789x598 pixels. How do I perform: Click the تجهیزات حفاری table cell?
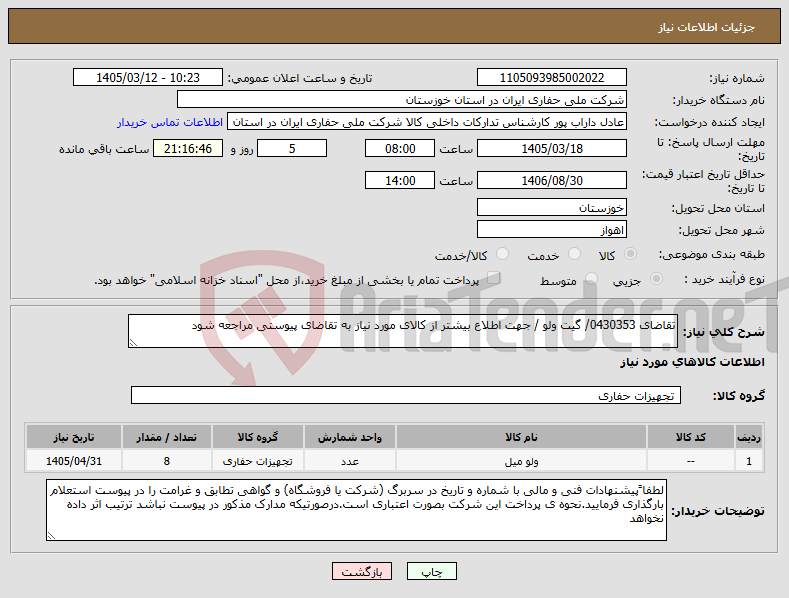click(258, 461)
